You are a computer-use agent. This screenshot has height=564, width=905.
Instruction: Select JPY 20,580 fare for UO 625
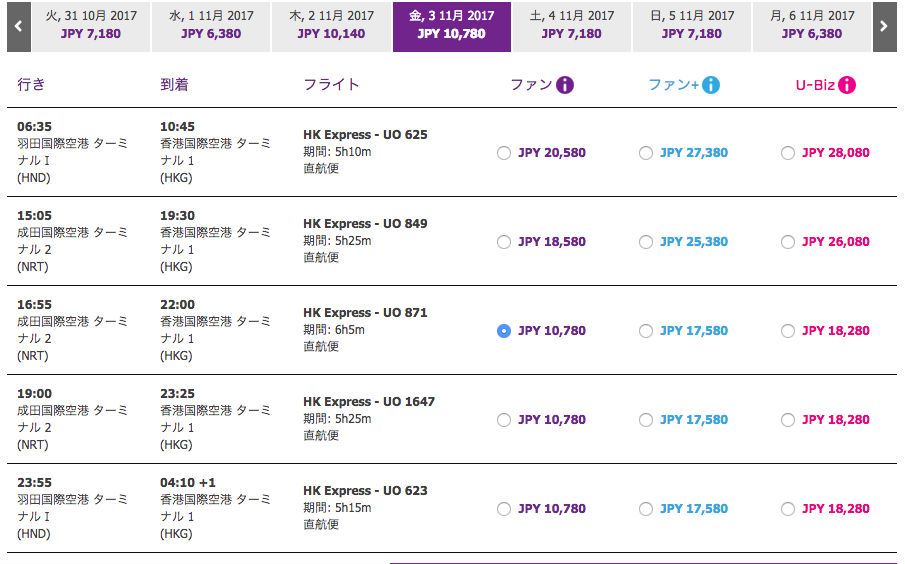[x=504, y=153]
